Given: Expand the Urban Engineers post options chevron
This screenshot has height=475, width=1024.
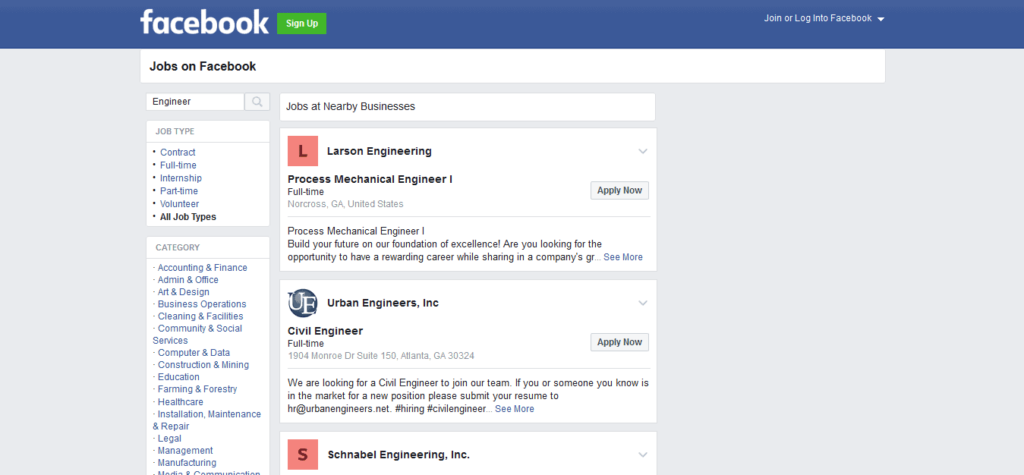Looking at the screenshot, I should (643, 303).
